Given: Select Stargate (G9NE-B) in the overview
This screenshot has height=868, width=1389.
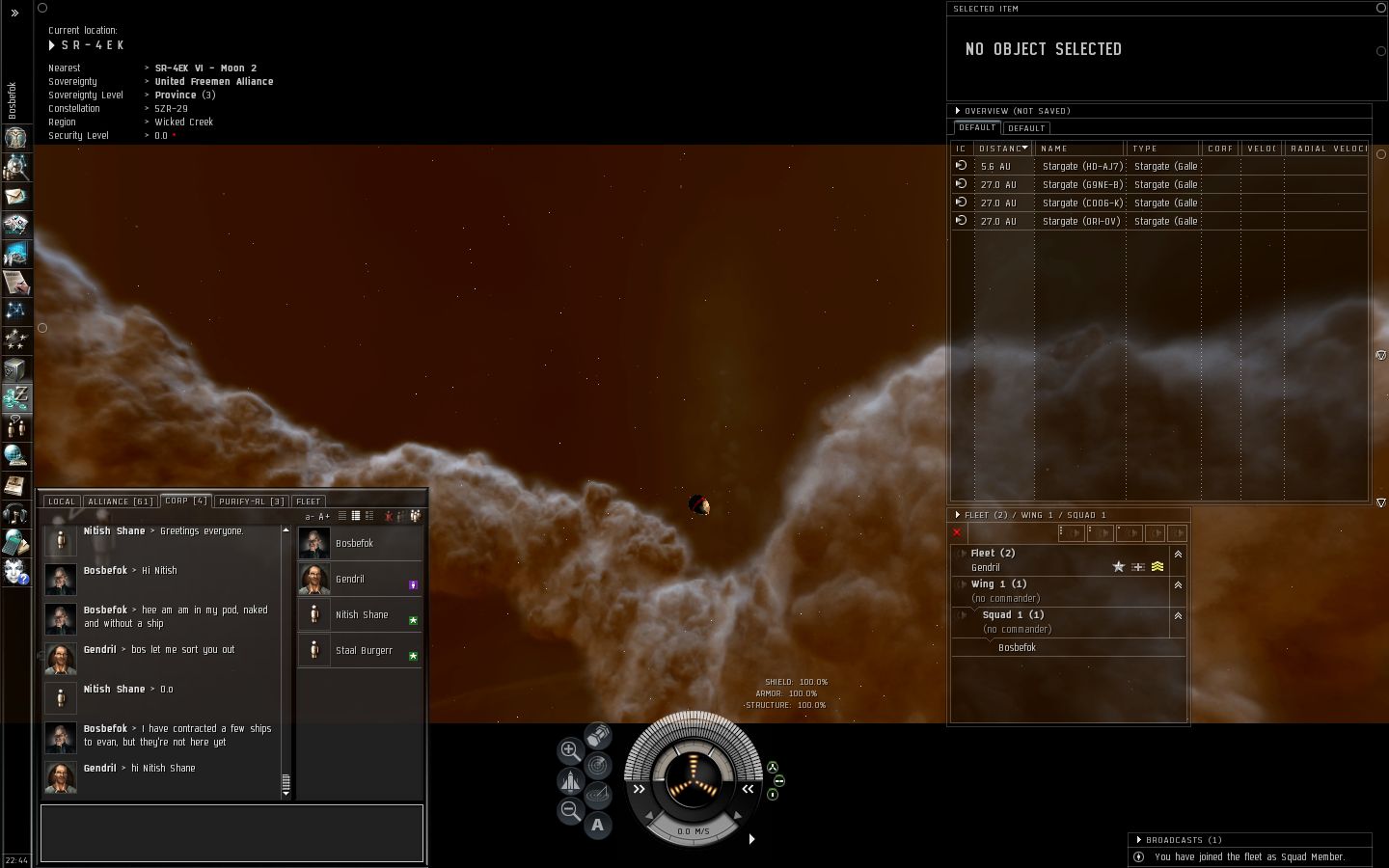Looking at the screenshot, I should [x=1160, y=184].
